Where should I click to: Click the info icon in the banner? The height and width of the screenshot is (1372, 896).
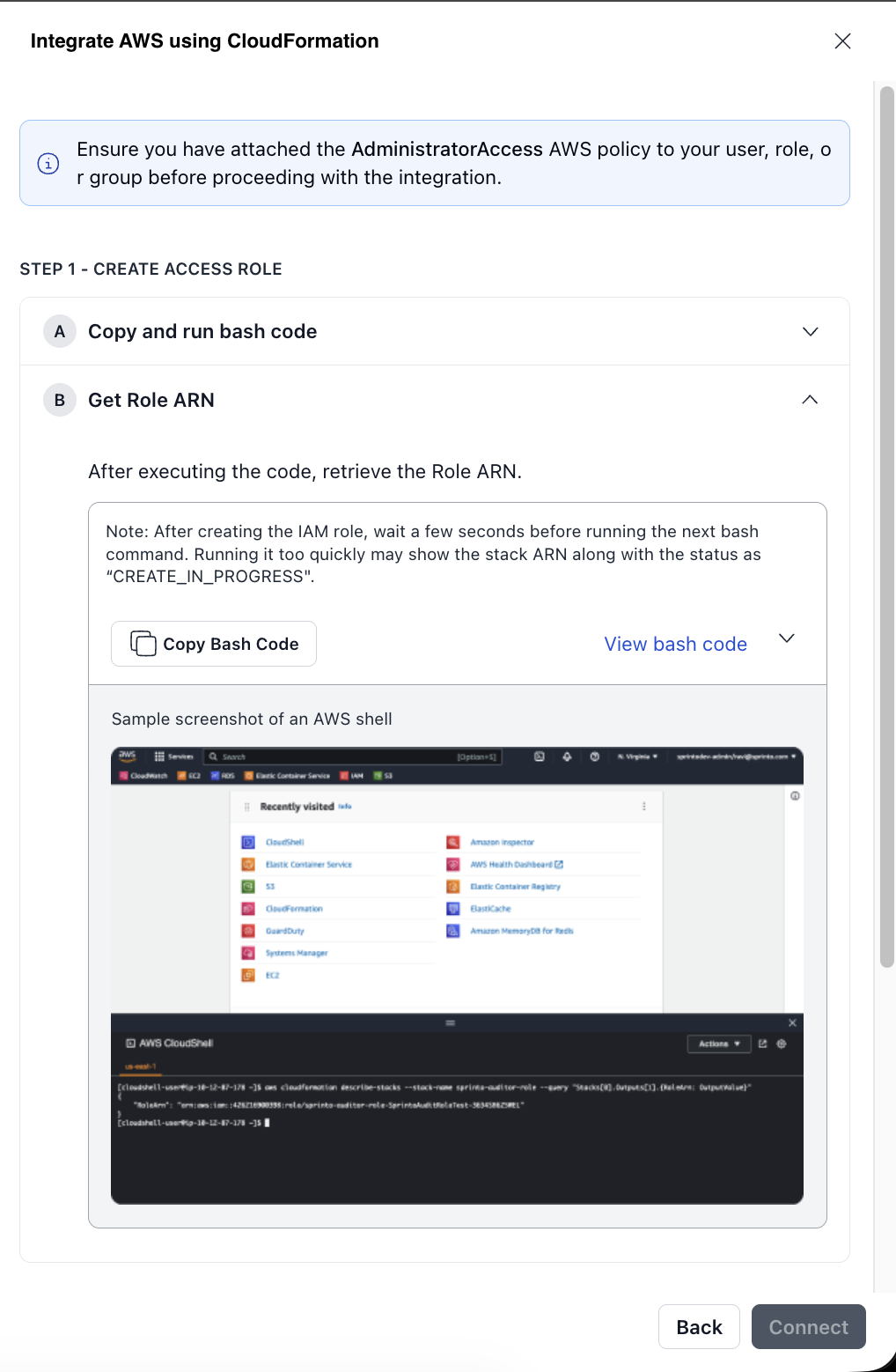tap(48, 164)
